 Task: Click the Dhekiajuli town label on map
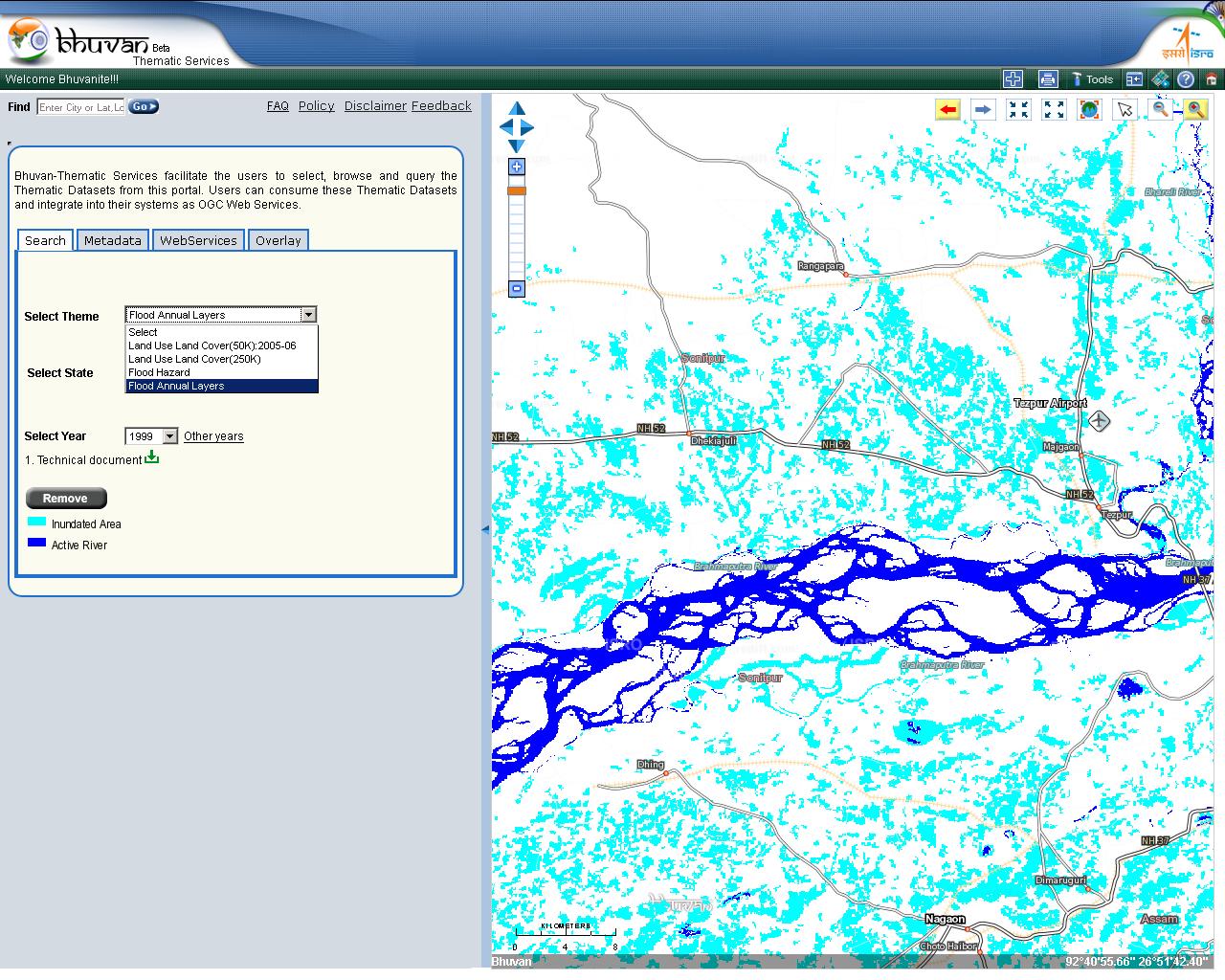[714, 441]
